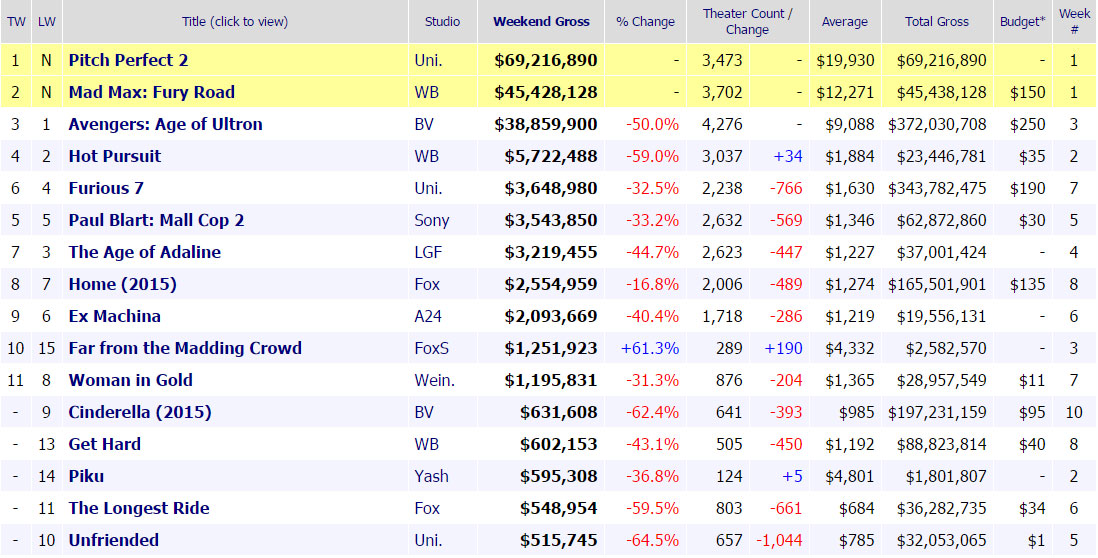Select the +190 theater change value
Viewport: 1098px width, 558px height.
pyautogui.click(x=784, y=348)
